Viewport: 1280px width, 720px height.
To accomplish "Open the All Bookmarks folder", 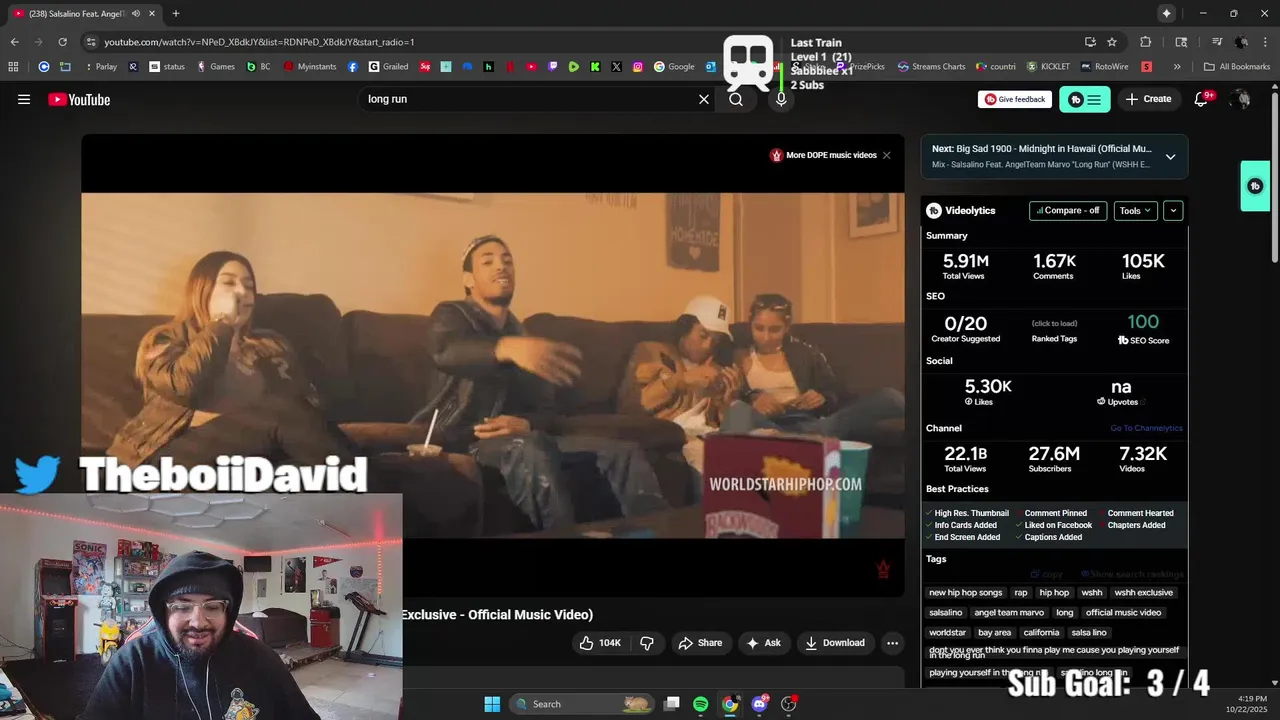I will (x=1237, y=67).
